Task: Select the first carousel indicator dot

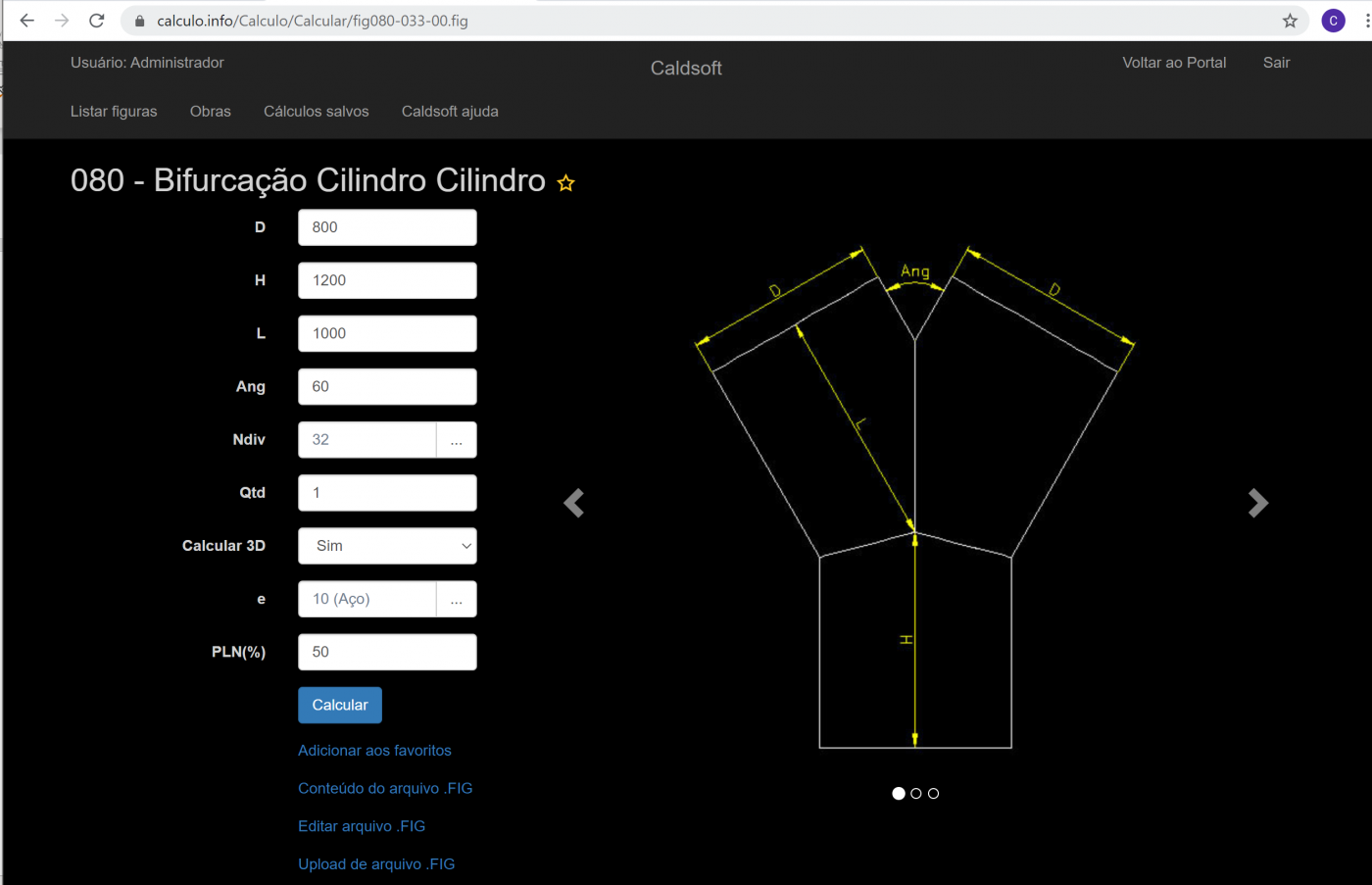Action: 899,794
